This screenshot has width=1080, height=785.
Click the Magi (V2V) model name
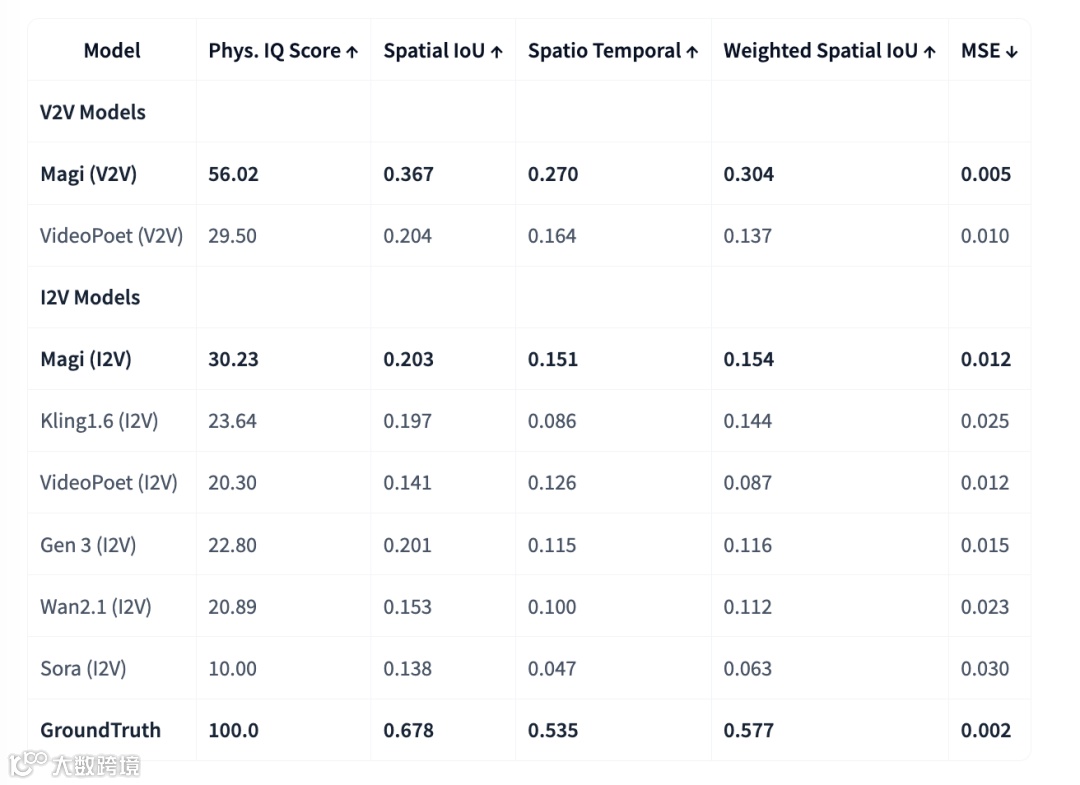coord(88,174)
